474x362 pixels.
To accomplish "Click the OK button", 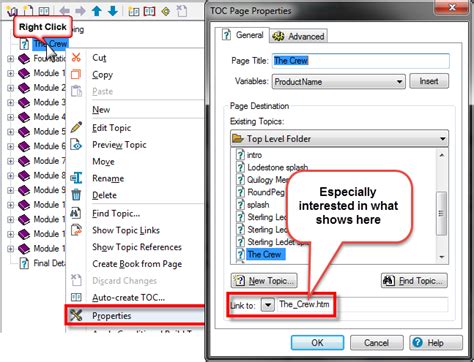I will point(317,343).
